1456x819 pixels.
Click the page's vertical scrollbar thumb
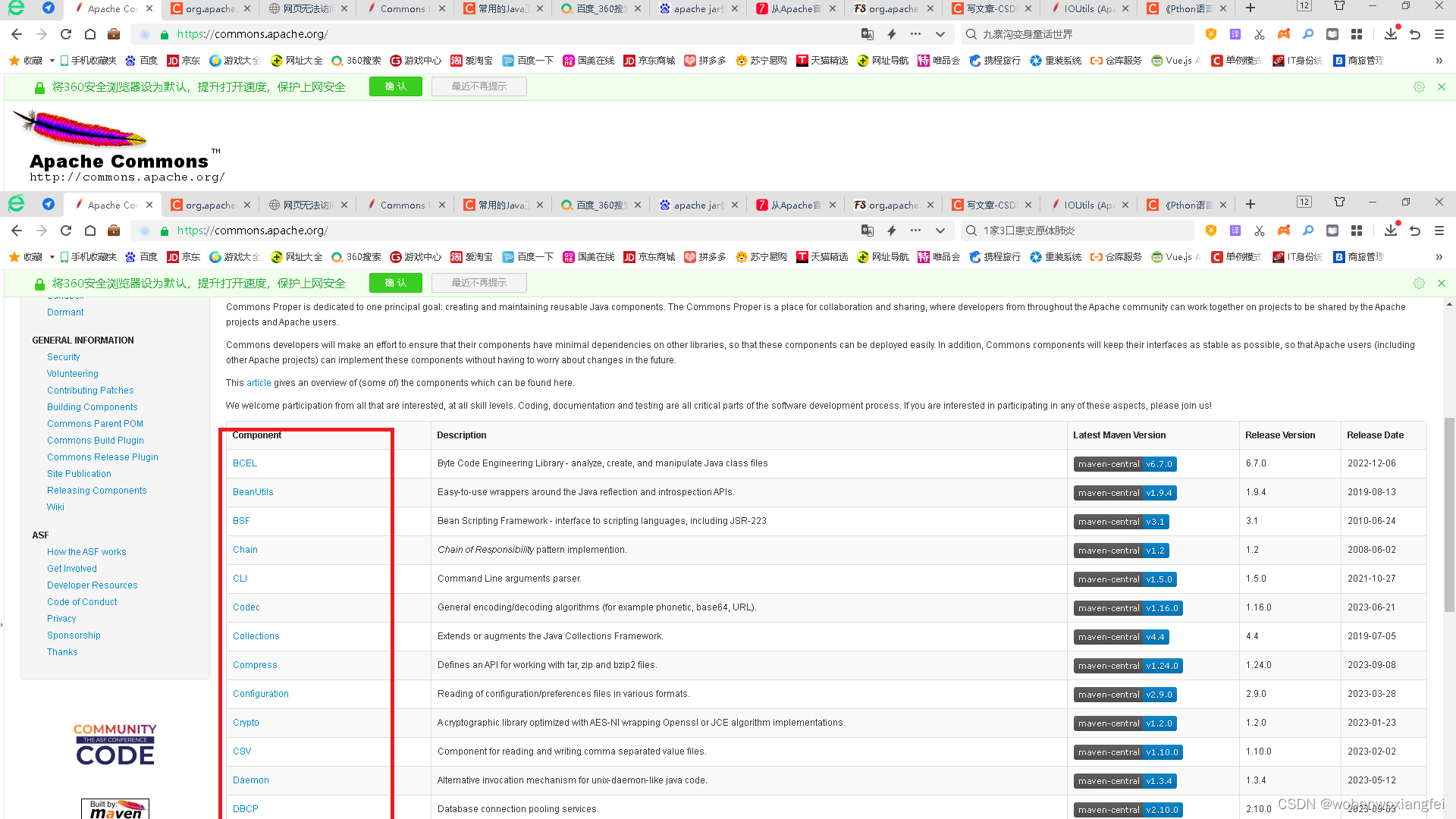(1449, 516)
